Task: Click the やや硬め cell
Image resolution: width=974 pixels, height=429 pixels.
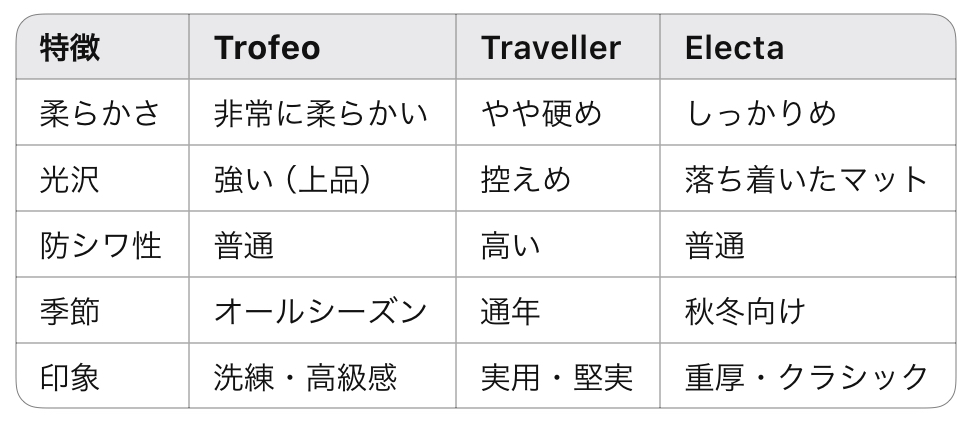Action: (x=541, y=114)
